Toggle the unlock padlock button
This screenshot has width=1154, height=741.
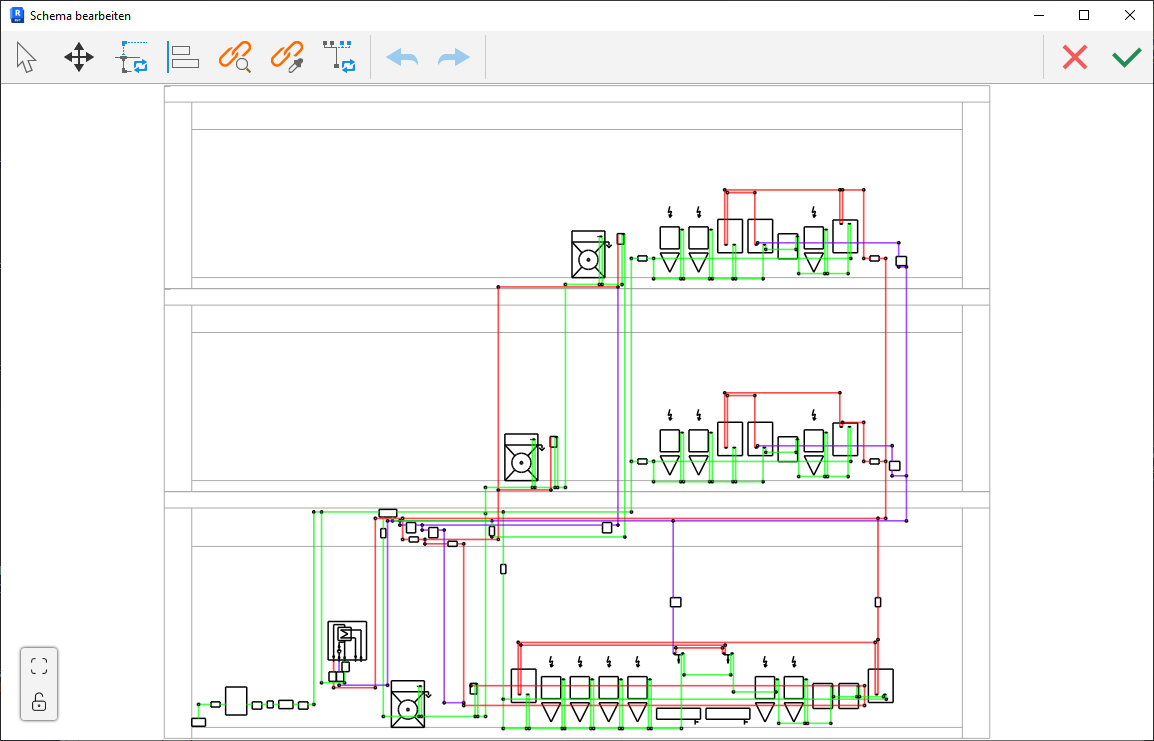click(x=39, y=702)
